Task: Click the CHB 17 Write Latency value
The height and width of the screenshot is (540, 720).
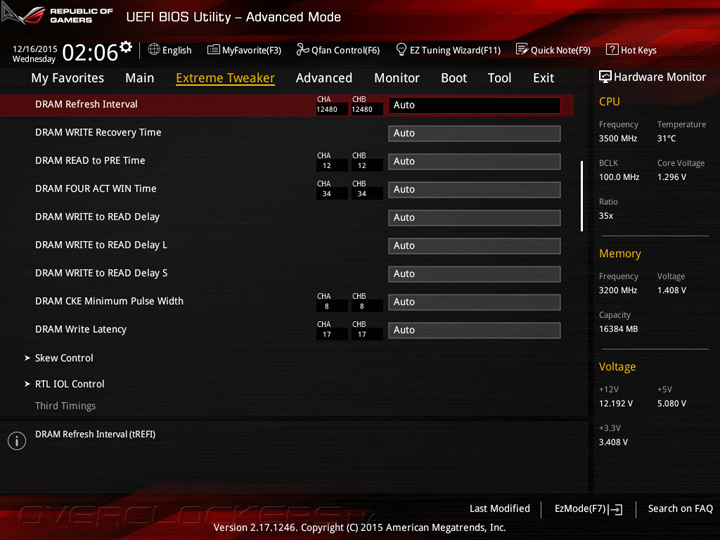Action: tap(362, 334)
